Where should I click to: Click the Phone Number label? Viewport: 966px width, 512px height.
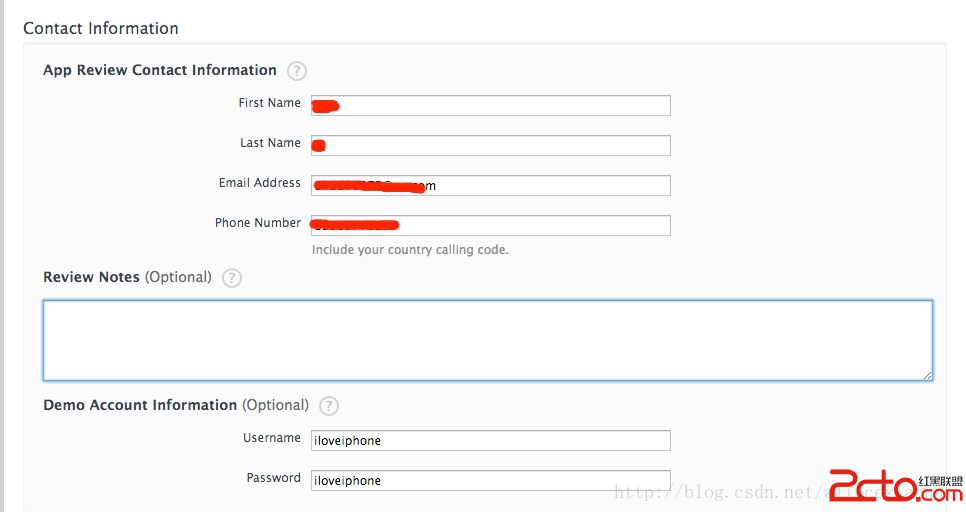(257, 224)
